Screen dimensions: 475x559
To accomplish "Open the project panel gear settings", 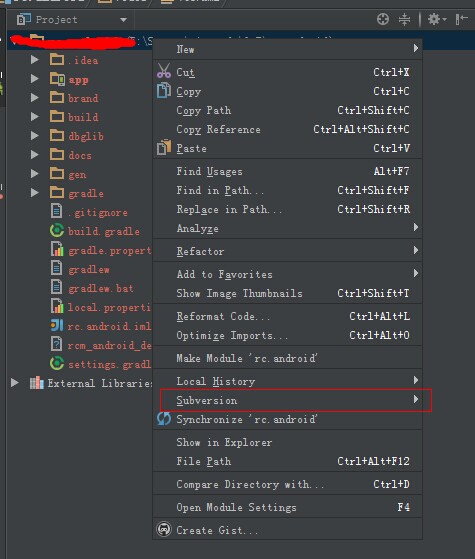I will tap(436, 19).
